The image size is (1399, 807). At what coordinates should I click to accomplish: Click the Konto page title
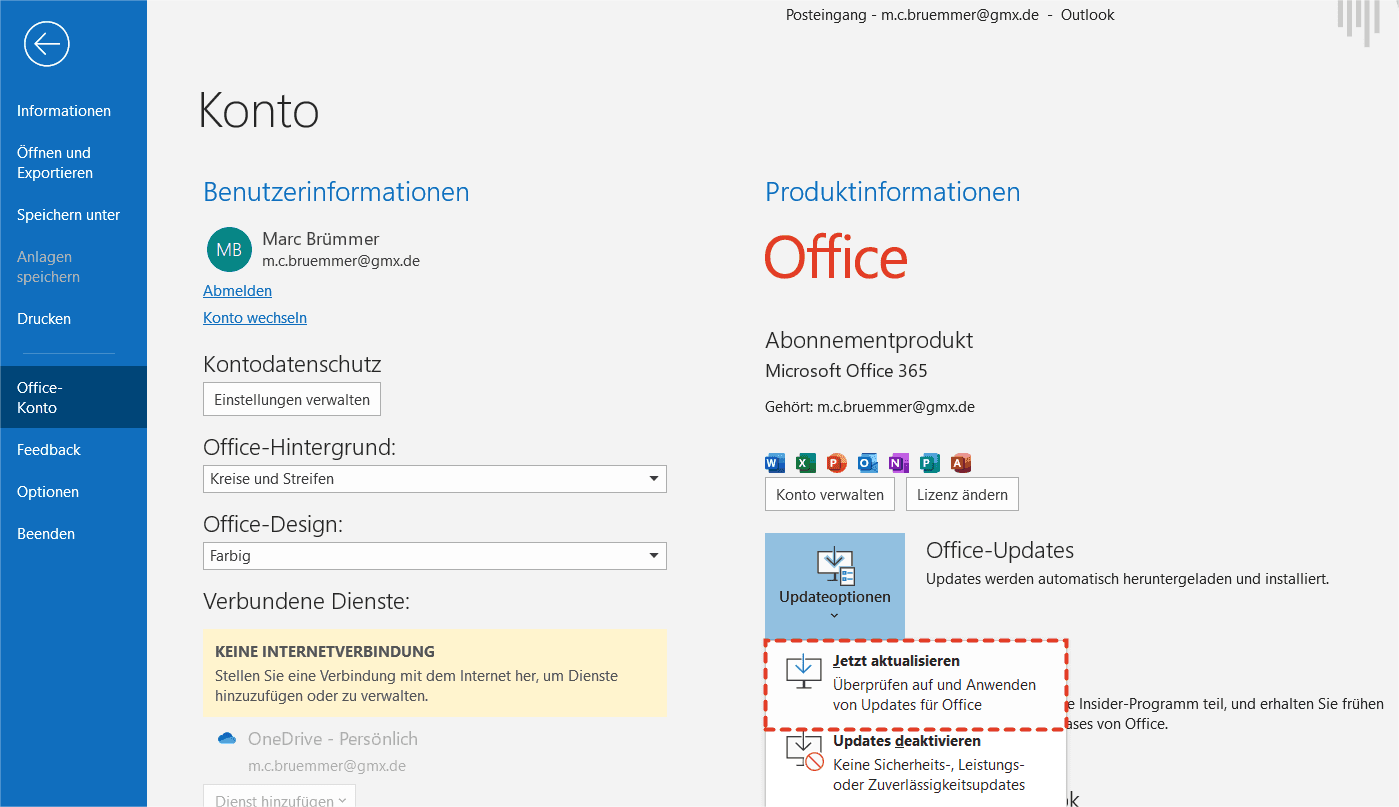pos(259,110)
